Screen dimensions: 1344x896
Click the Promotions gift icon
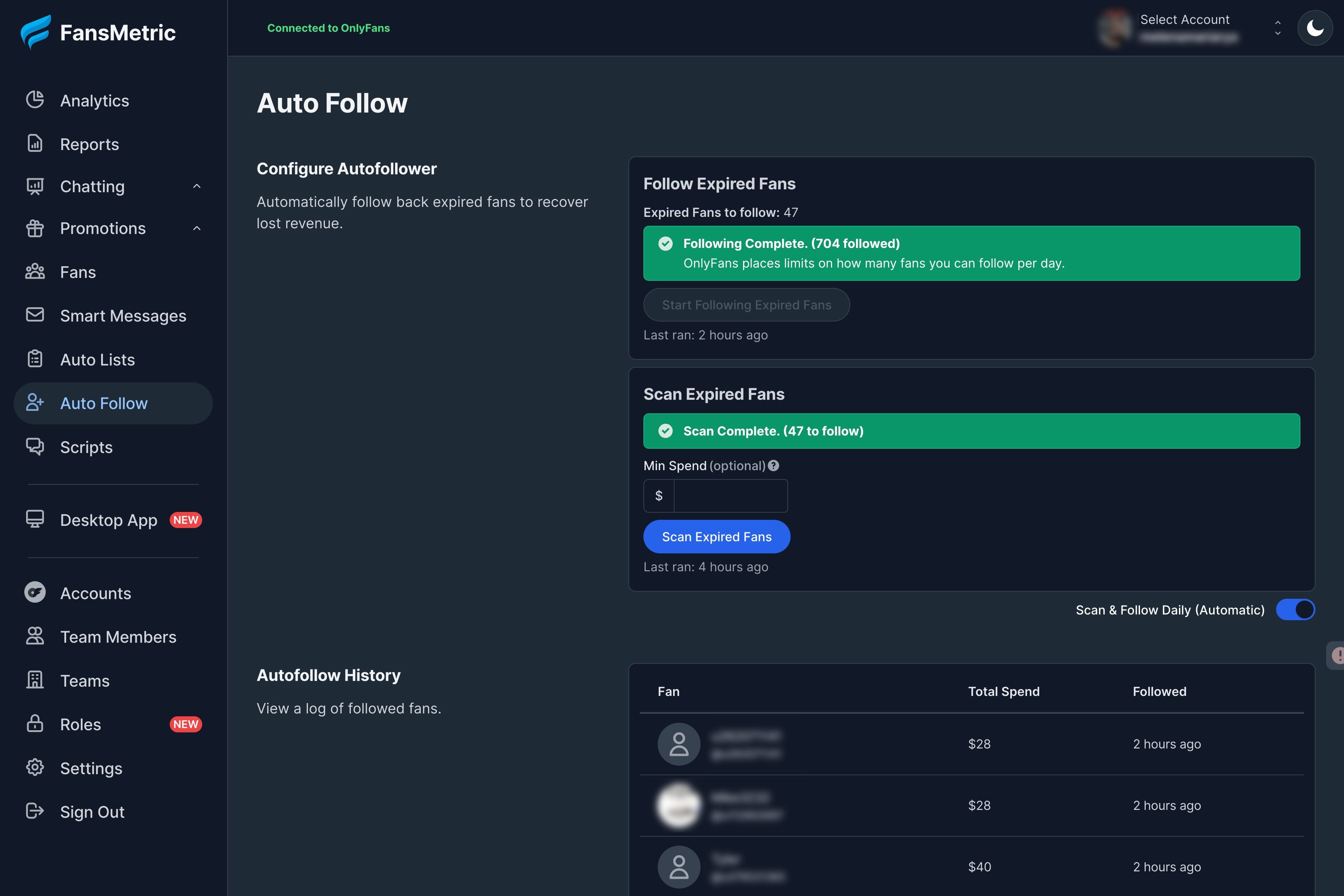35,228
